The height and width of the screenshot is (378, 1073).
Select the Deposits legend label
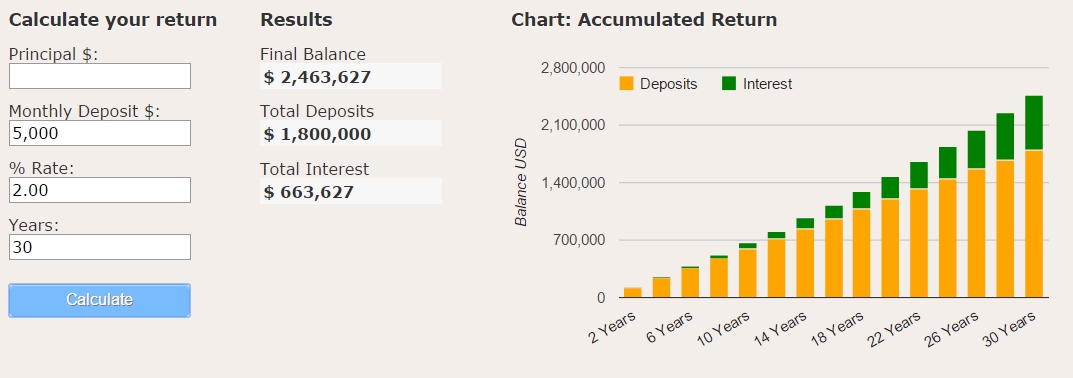point(669,84)
